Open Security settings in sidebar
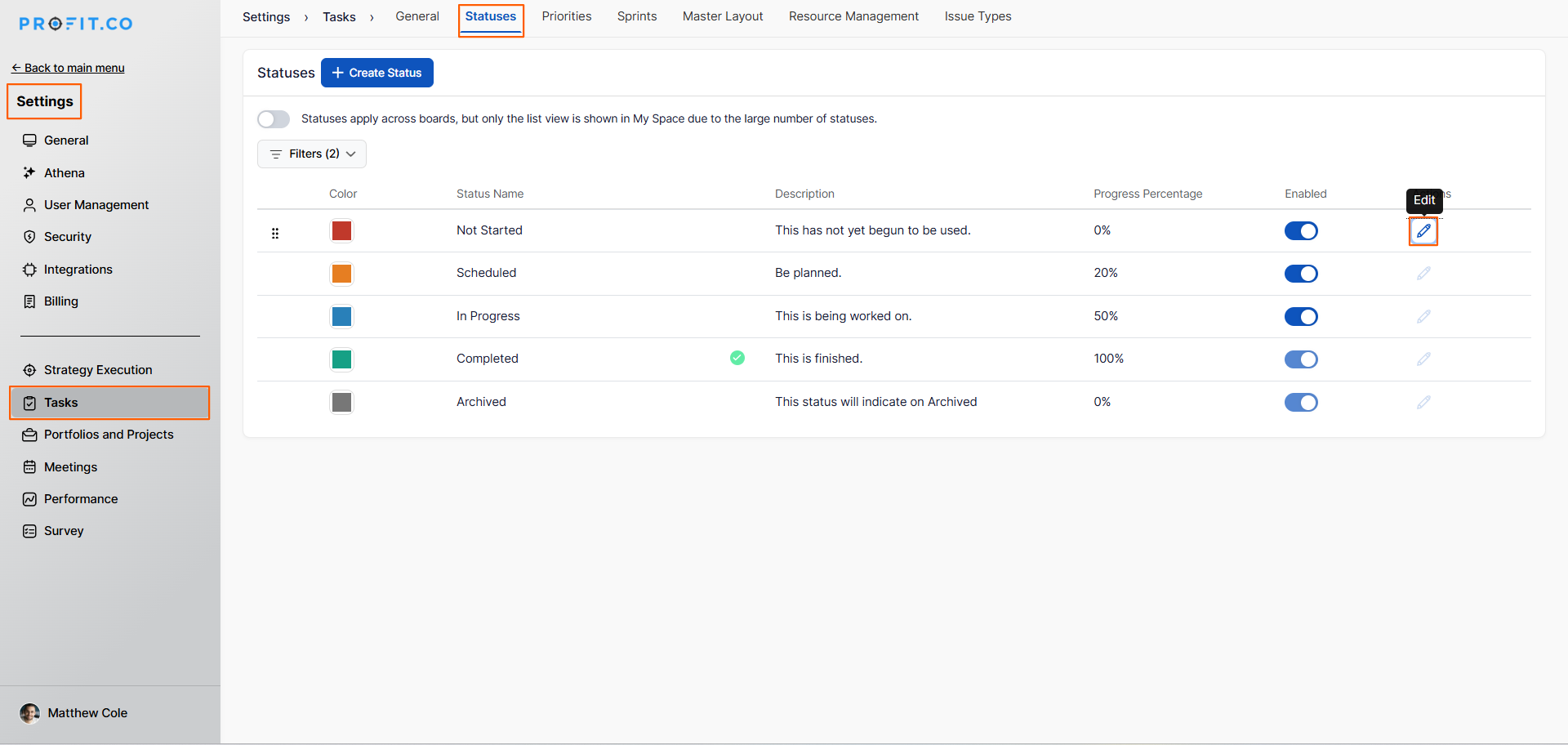The height and width of the screenshot is (745, 1568). click(67, 237)
